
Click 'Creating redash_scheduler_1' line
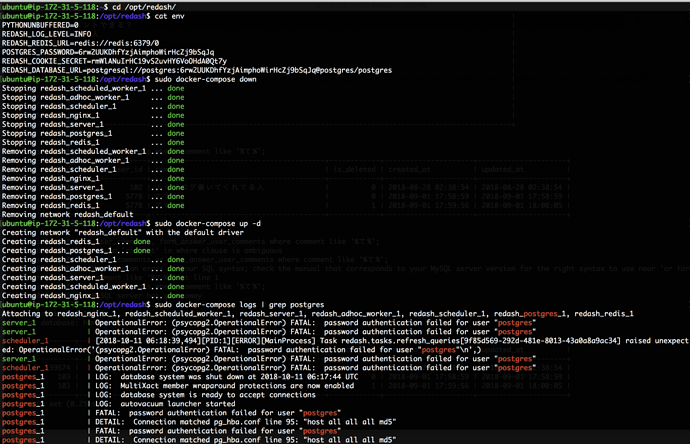pos(93,260)
